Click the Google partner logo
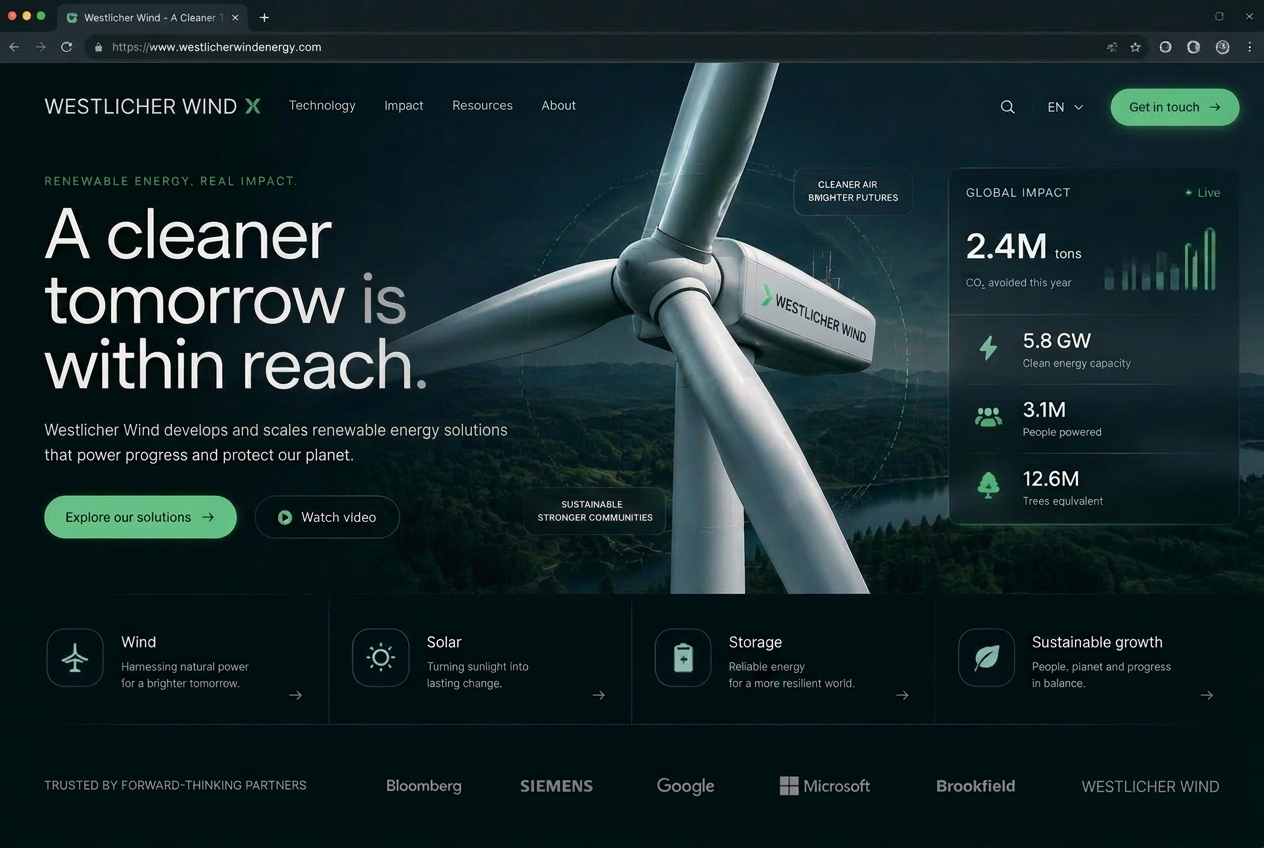The width and height of the screenshot is (1264, 848). pos(685,786)
